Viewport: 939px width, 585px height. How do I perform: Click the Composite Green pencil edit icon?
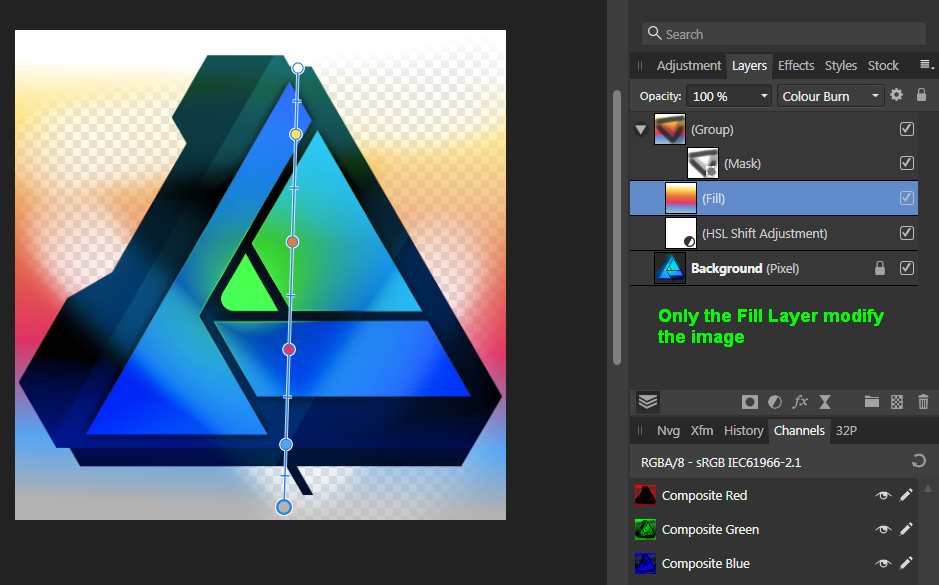coord(906,529)
